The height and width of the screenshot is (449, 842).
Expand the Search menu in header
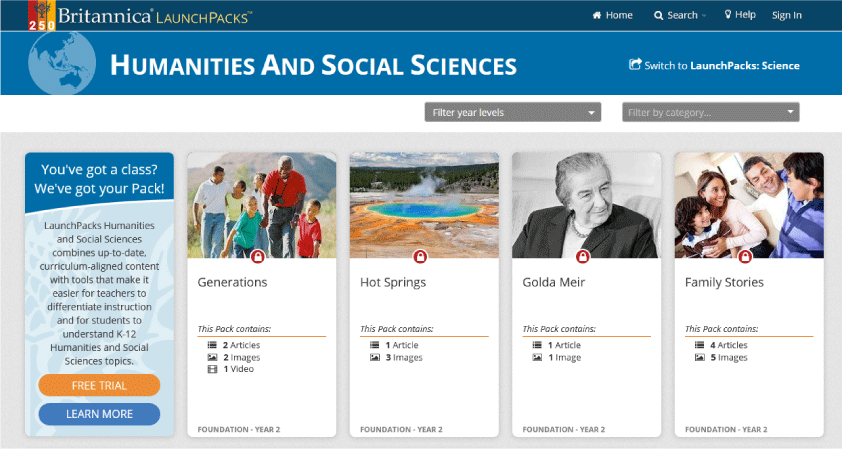tap(680, 15)
